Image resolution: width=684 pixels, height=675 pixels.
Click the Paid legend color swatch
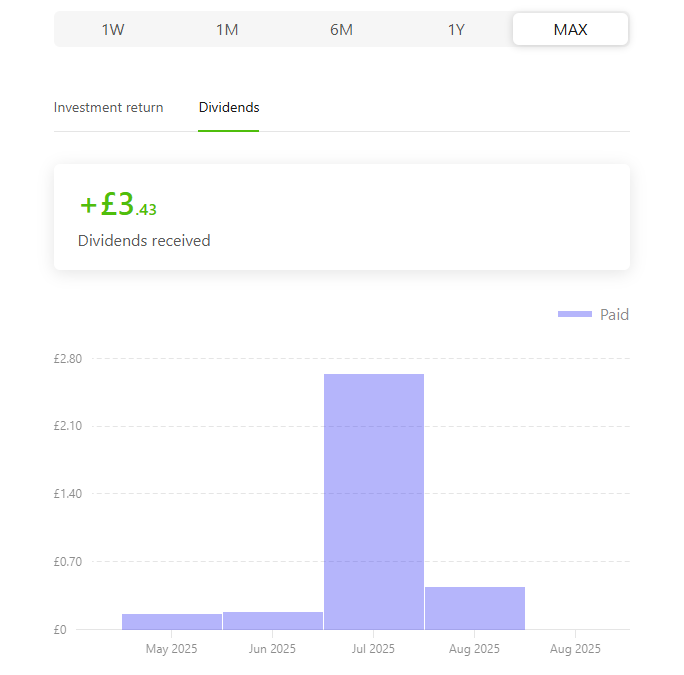click(x=575, y=314)
